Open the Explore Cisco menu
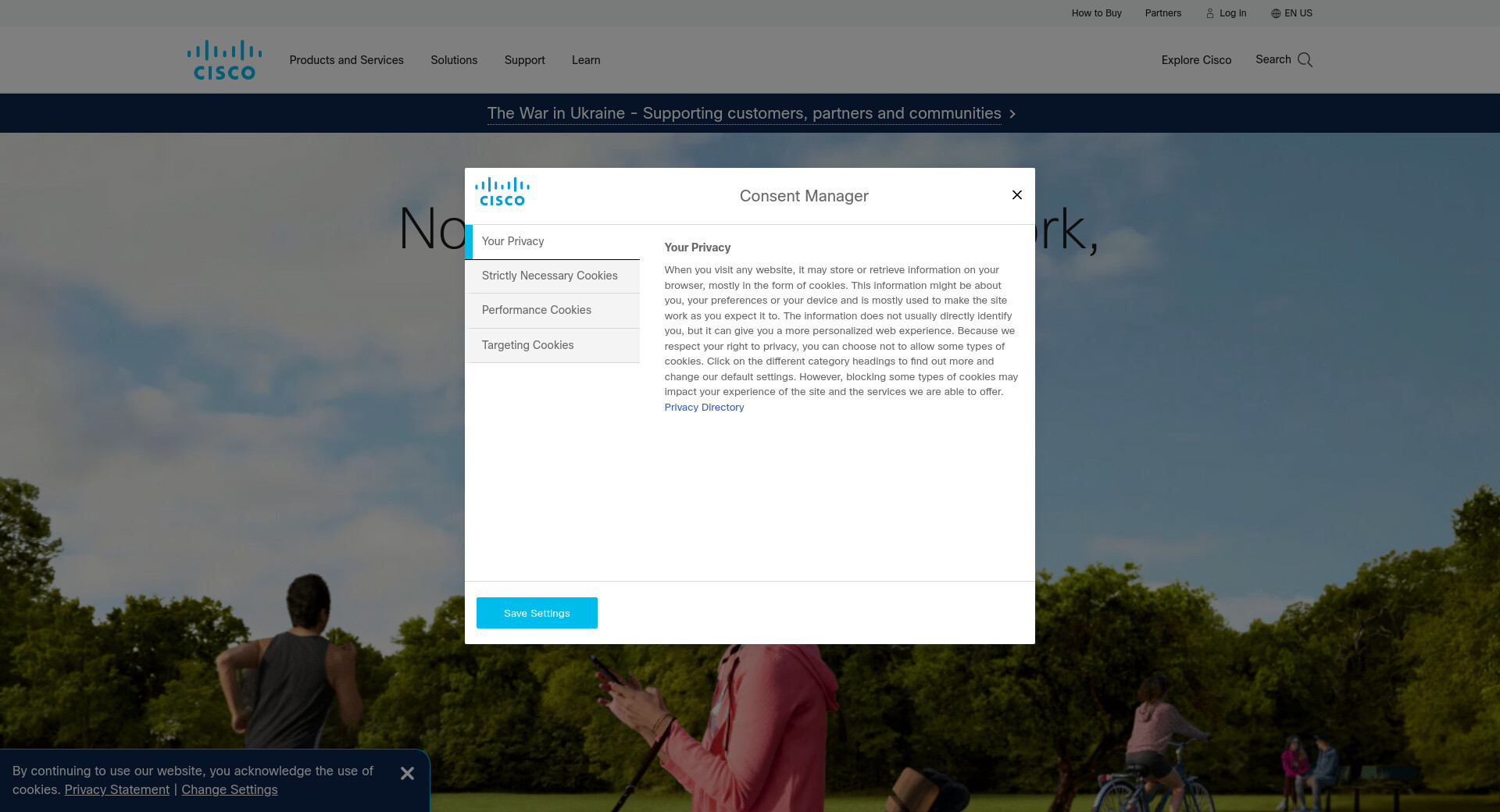Viewport: 1500px width, 812px height. 1196,60
